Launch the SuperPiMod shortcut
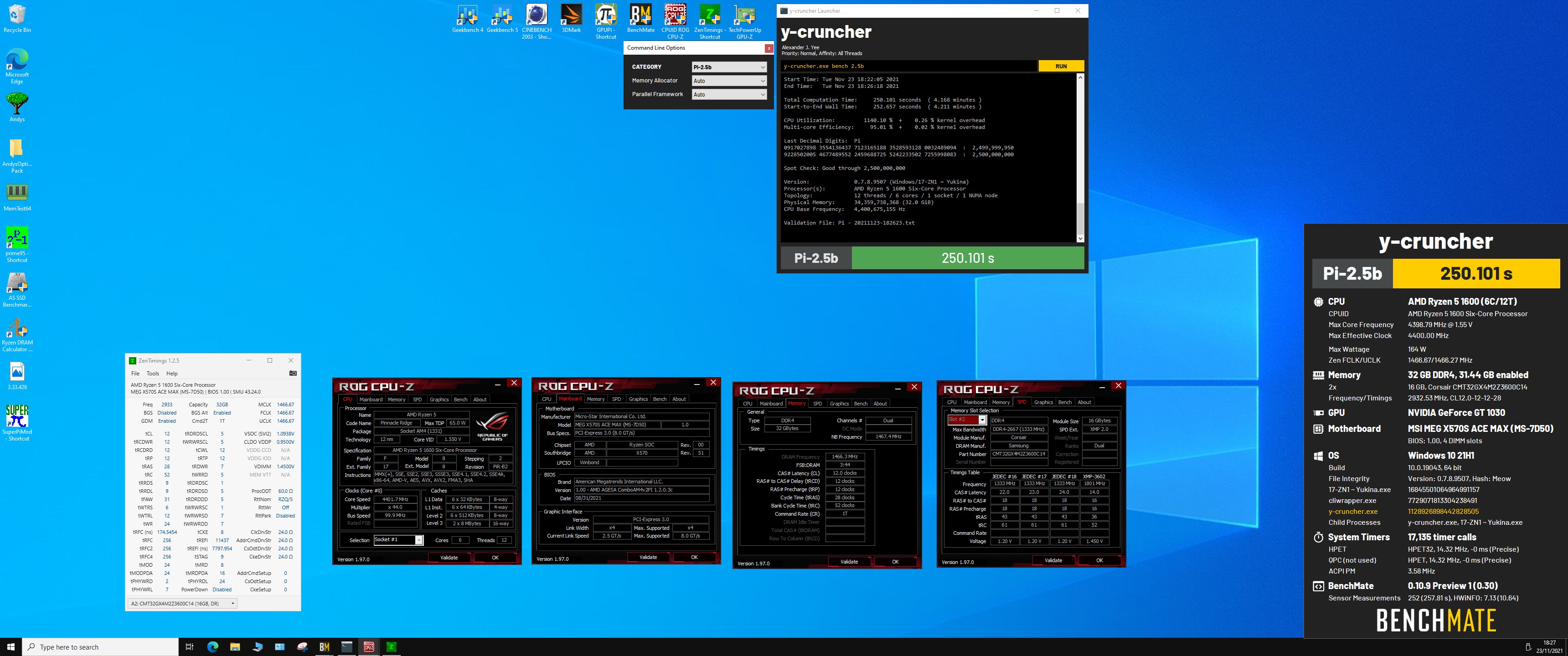The height and width of the screenshot is (656, 1568). (17, 422)
